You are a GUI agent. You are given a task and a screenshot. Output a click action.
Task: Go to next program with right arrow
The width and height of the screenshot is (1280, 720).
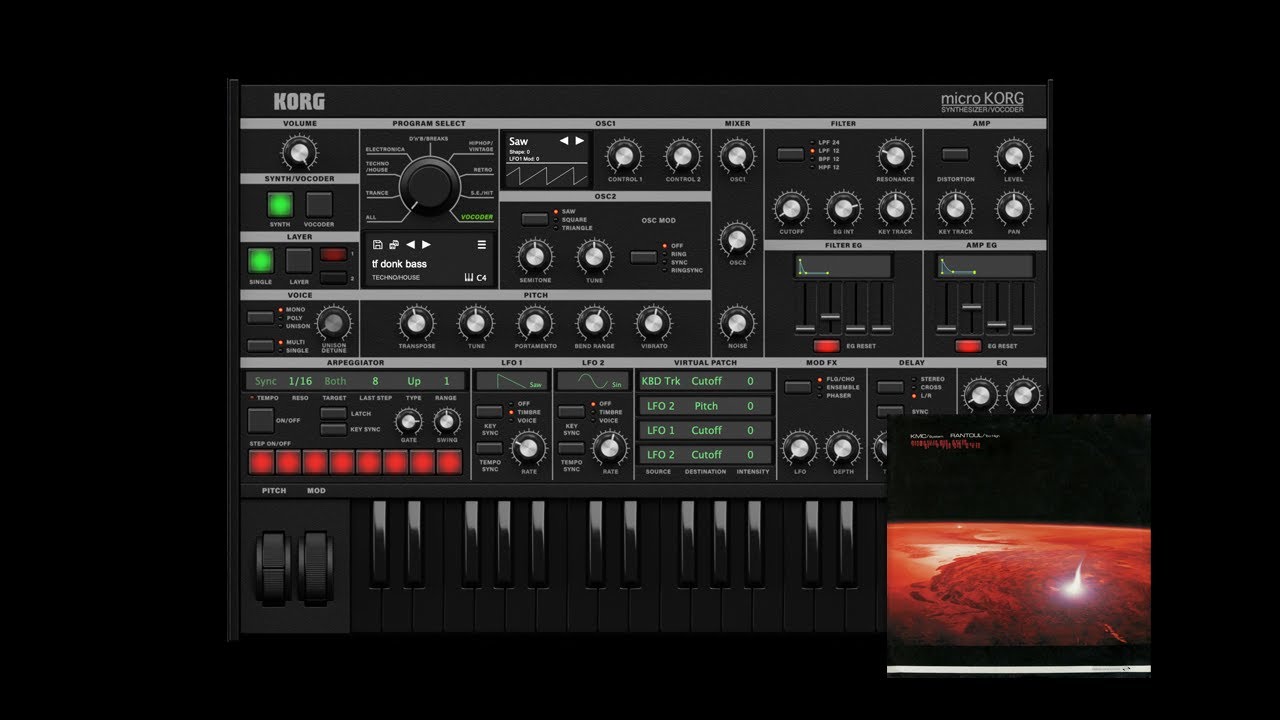pos(426,245)
